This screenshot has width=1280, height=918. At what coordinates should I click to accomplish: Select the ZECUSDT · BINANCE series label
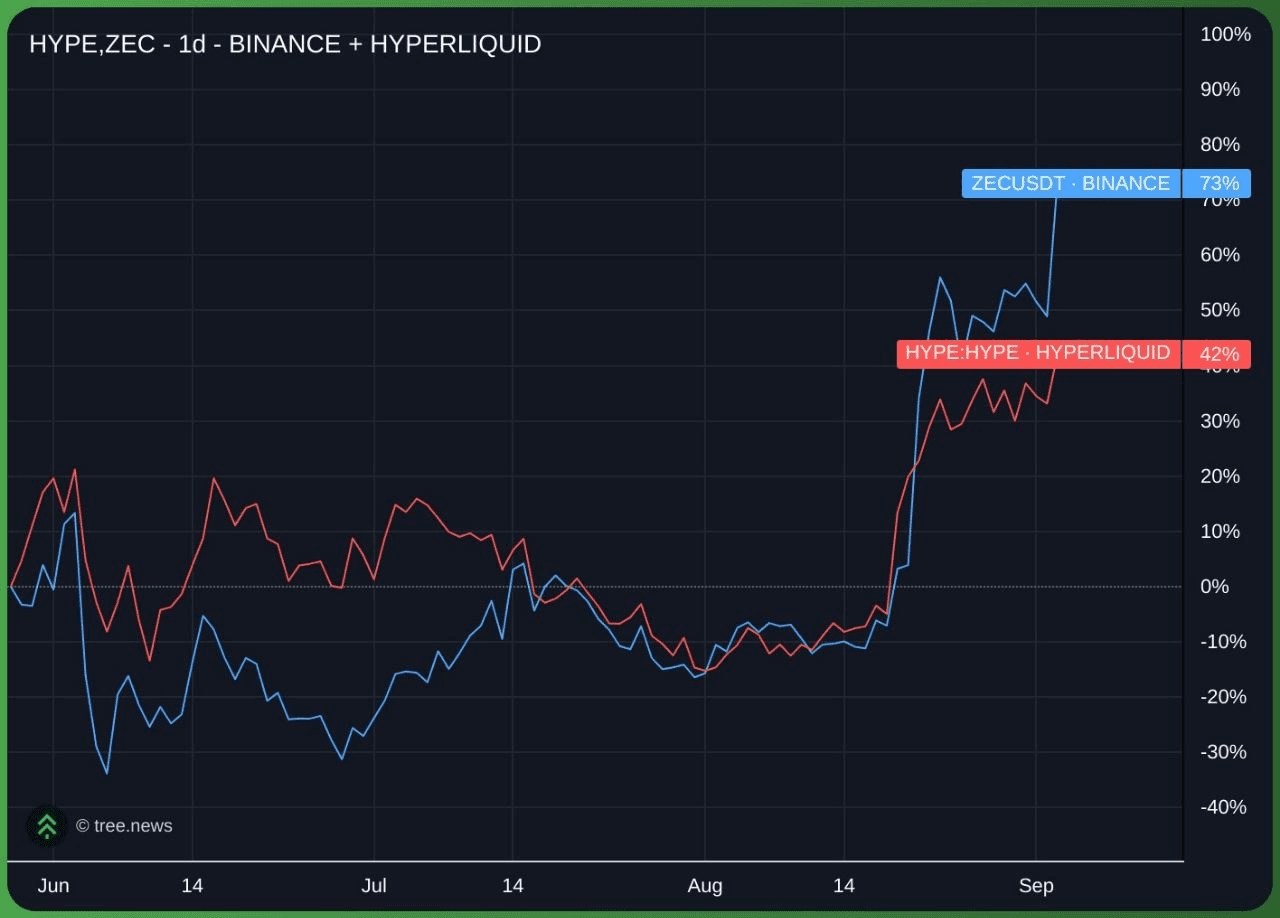tap(1071, 183)
